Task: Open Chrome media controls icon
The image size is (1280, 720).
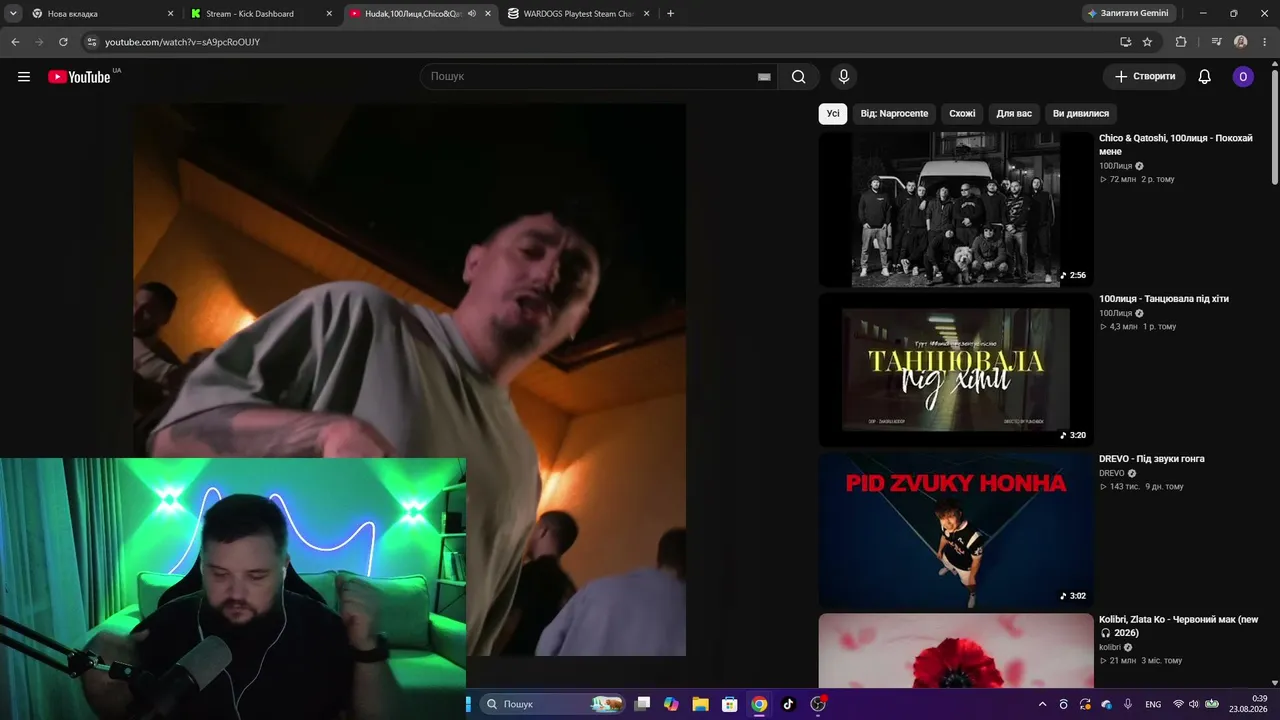Action: [x=1216, y=42]
